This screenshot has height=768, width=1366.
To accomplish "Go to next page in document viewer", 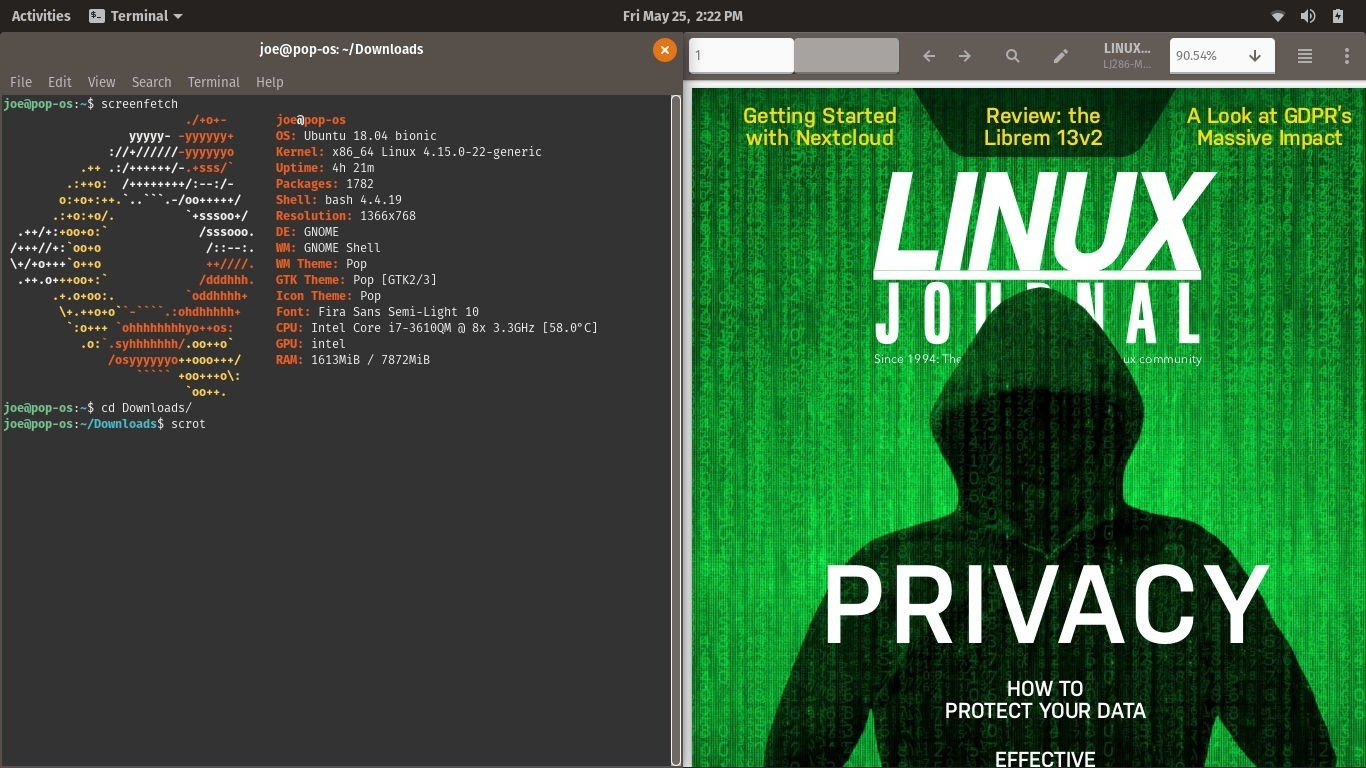I will pyautogui.click(x=965, y=56).
